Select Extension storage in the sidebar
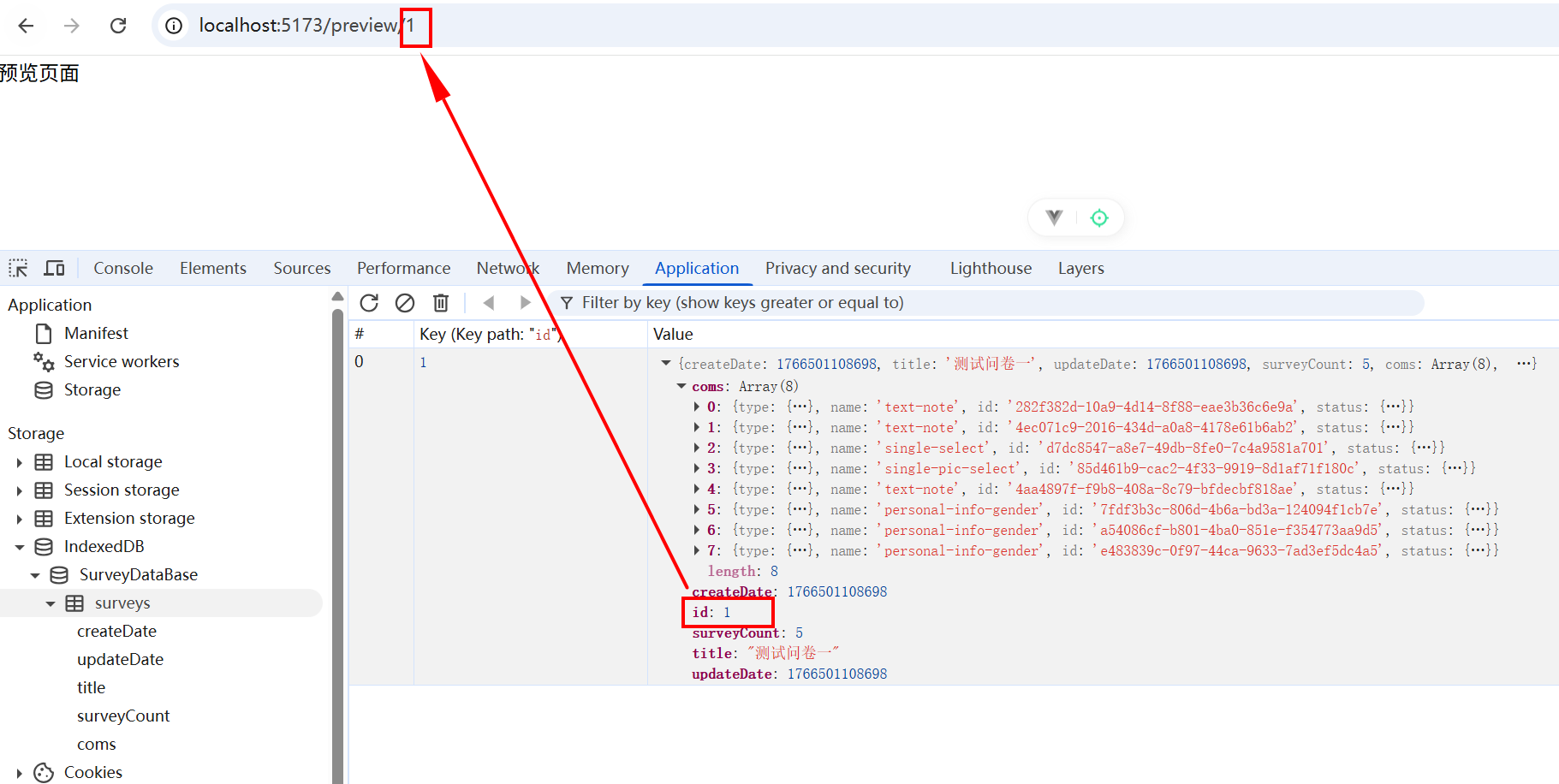Screen dimensions: 1559x784 point(129,518)
